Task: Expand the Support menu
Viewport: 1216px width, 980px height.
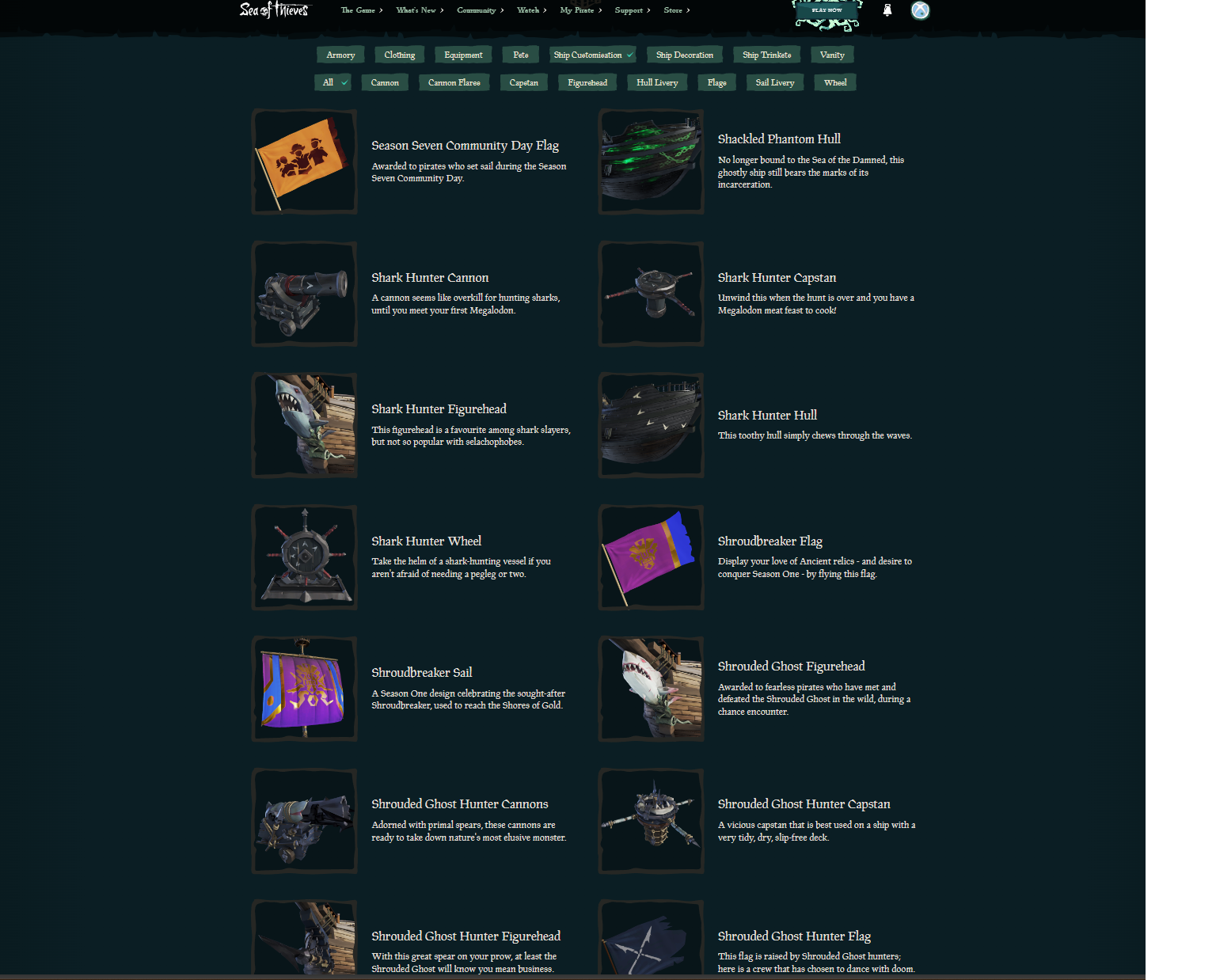Action: click(632, 10)
